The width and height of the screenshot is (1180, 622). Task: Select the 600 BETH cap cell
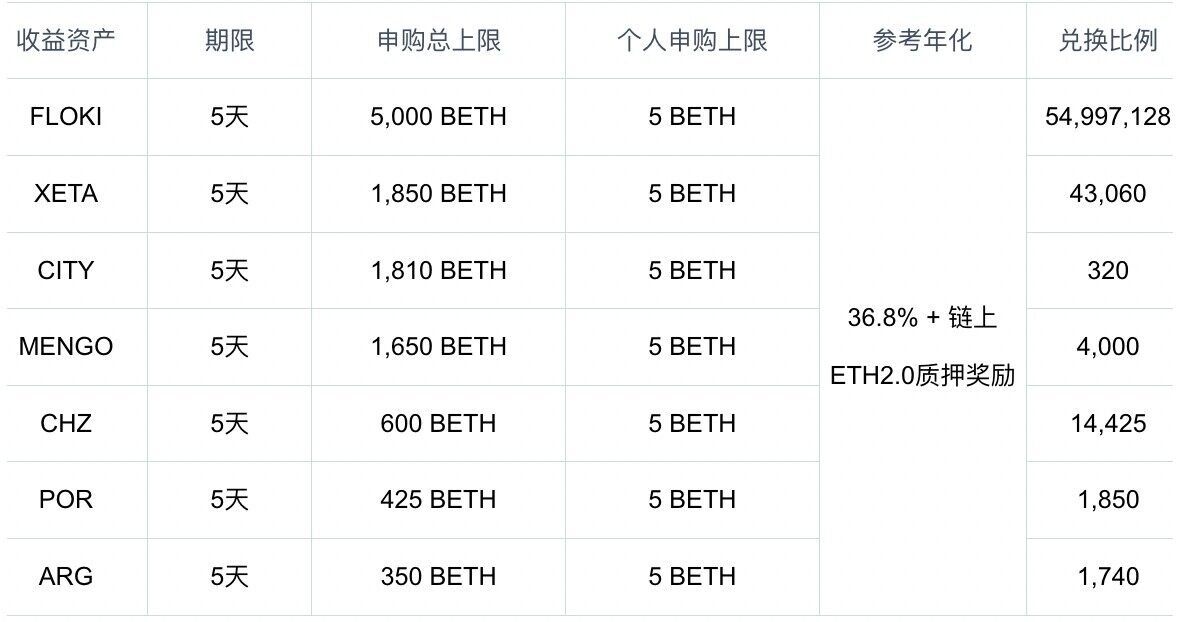[x=438, y=424]
